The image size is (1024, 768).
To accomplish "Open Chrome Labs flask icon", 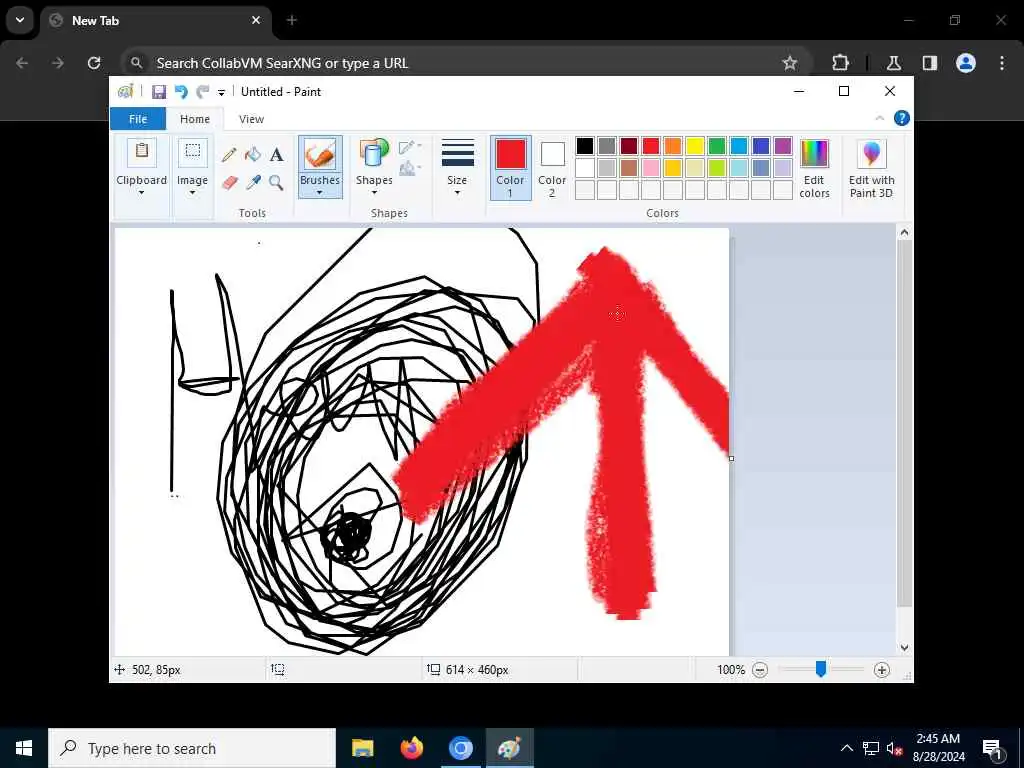I will tap(893, 63).
